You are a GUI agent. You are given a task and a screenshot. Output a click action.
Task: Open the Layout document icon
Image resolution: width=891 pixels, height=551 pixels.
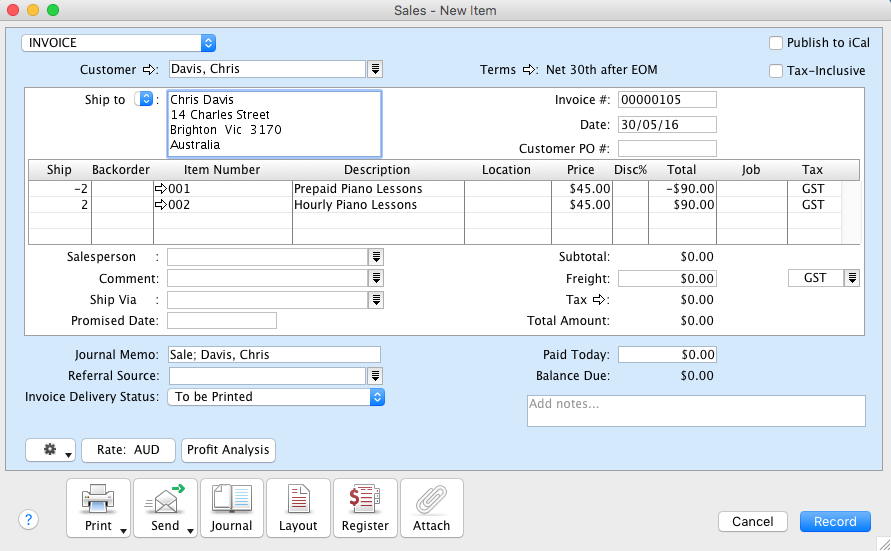[298, 500]
